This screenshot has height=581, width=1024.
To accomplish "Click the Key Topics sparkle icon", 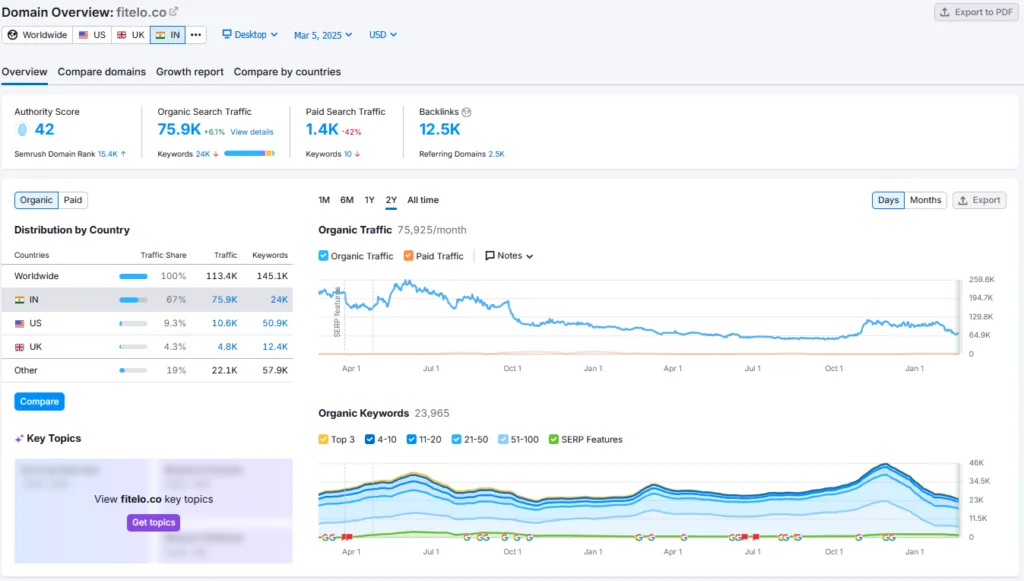I will [x=19, y=439].
